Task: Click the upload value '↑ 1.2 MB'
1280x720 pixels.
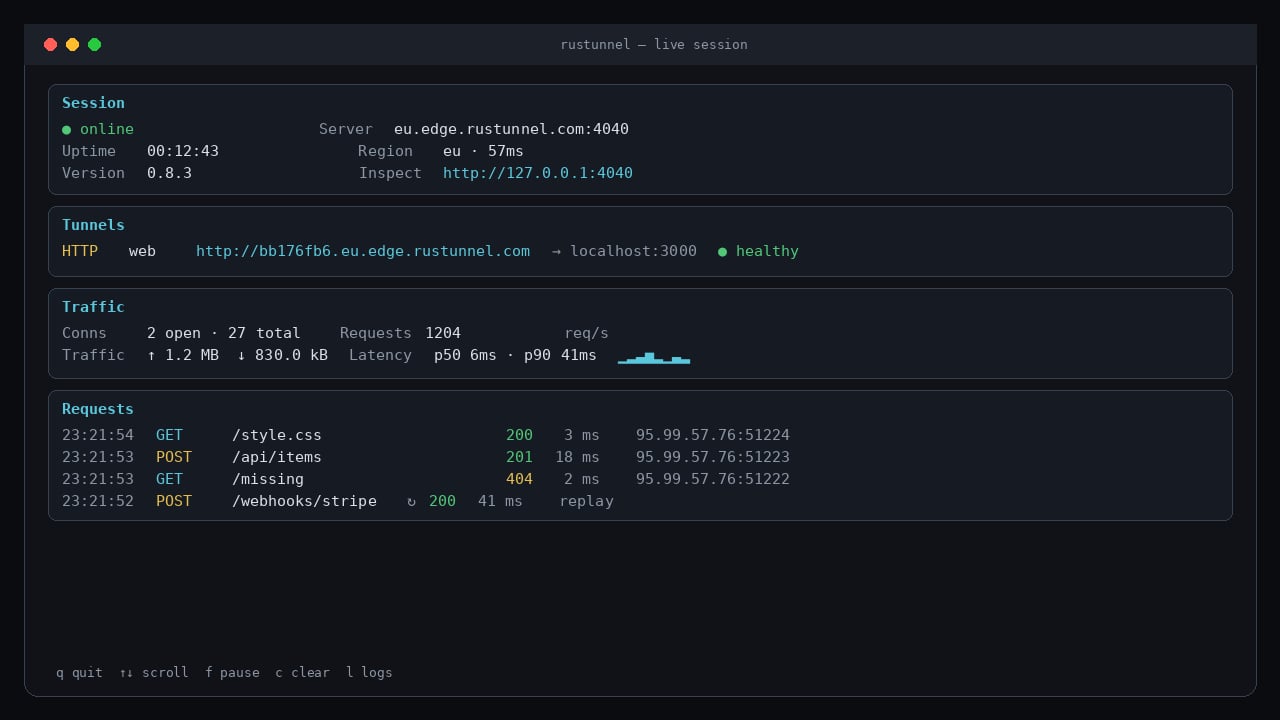Action: tap(183, 355)
